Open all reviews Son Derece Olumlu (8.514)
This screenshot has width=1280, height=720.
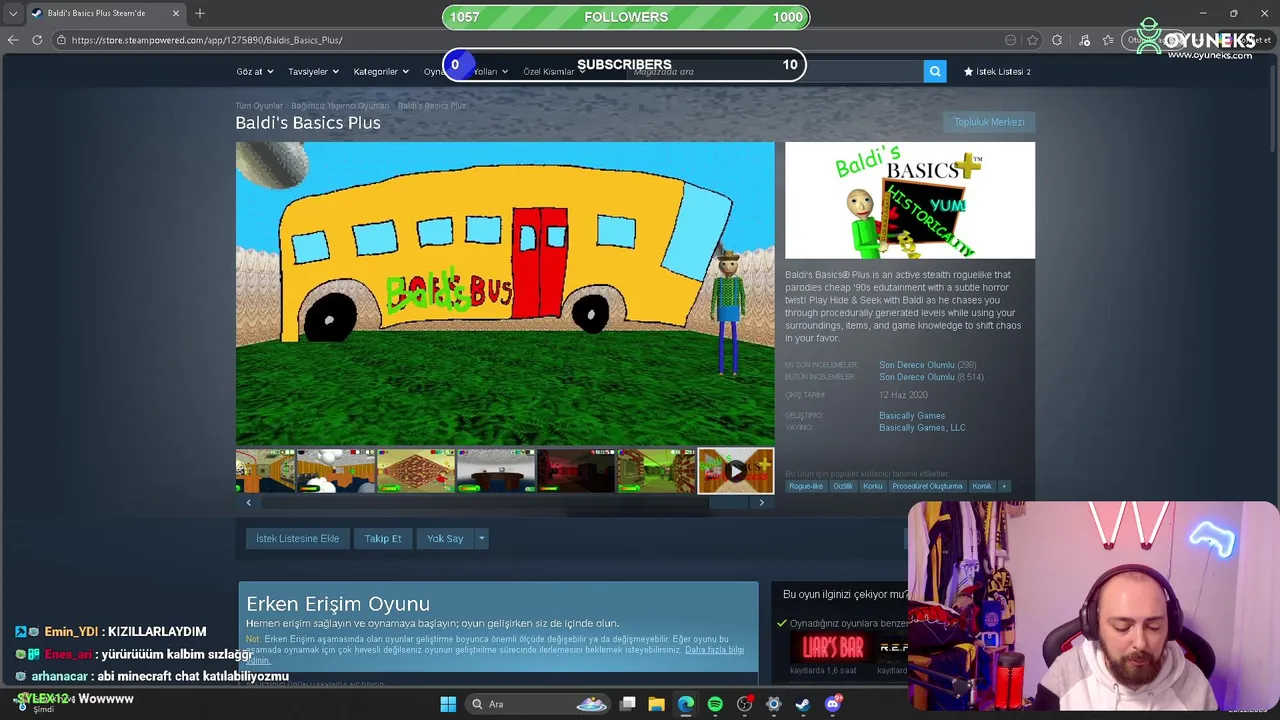(x=931, y=377)
